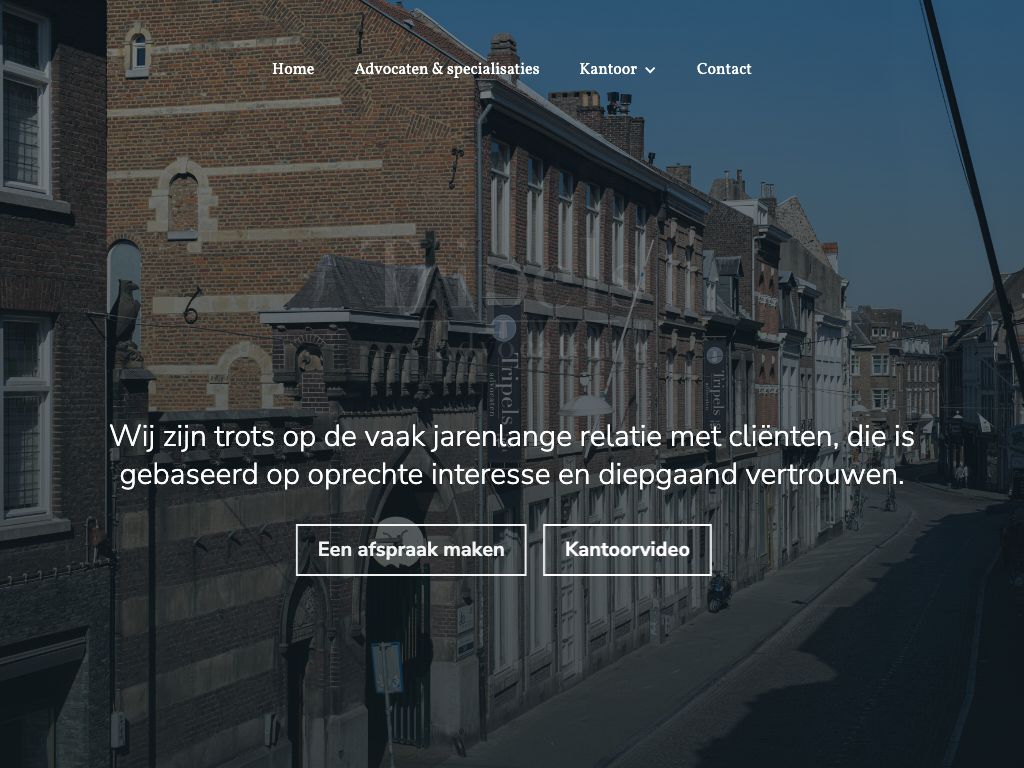Click the farther Tripels advocaten banner down the street

pos(715,385)
